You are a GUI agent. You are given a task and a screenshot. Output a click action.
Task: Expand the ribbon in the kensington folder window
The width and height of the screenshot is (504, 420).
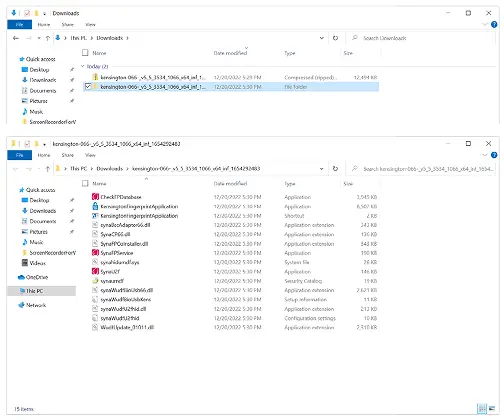pyautogui.click(x=485, y=155)
